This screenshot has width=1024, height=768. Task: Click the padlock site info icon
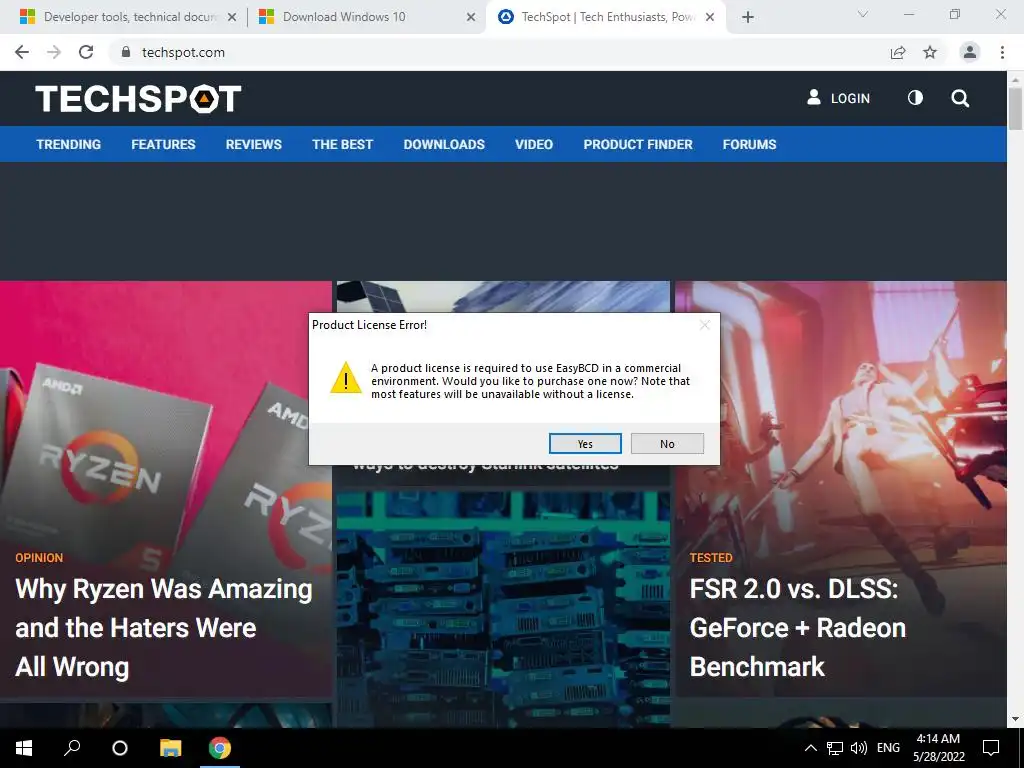click(x=125, y=52)
